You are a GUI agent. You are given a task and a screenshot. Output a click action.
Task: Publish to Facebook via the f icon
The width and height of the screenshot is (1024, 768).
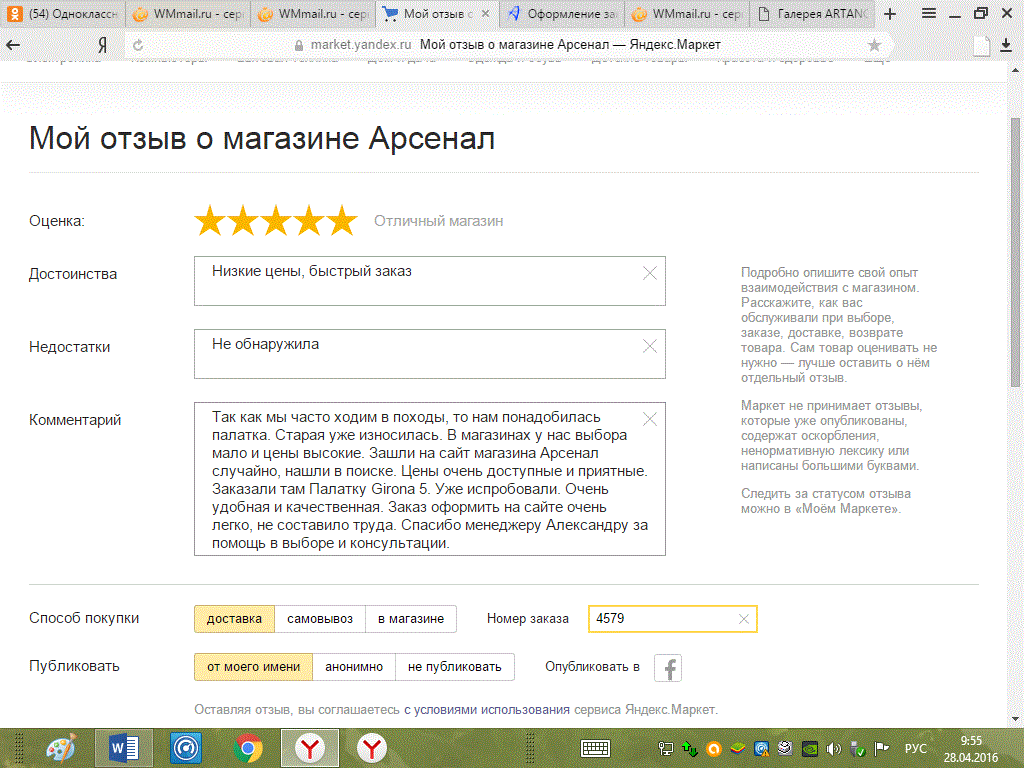click(x=668, y=667)
